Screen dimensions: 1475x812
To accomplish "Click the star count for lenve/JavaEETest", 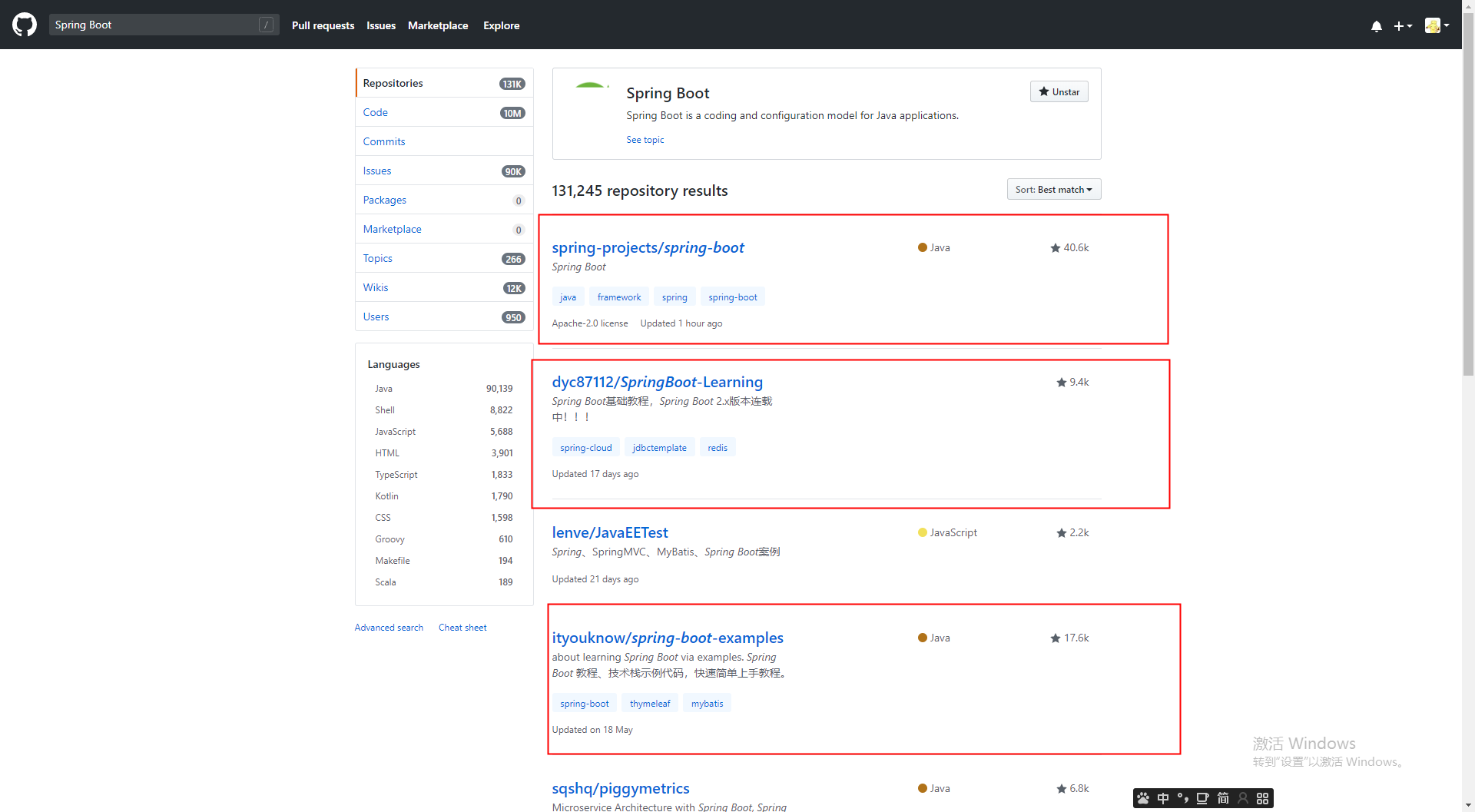I will tap(1079, 533).
